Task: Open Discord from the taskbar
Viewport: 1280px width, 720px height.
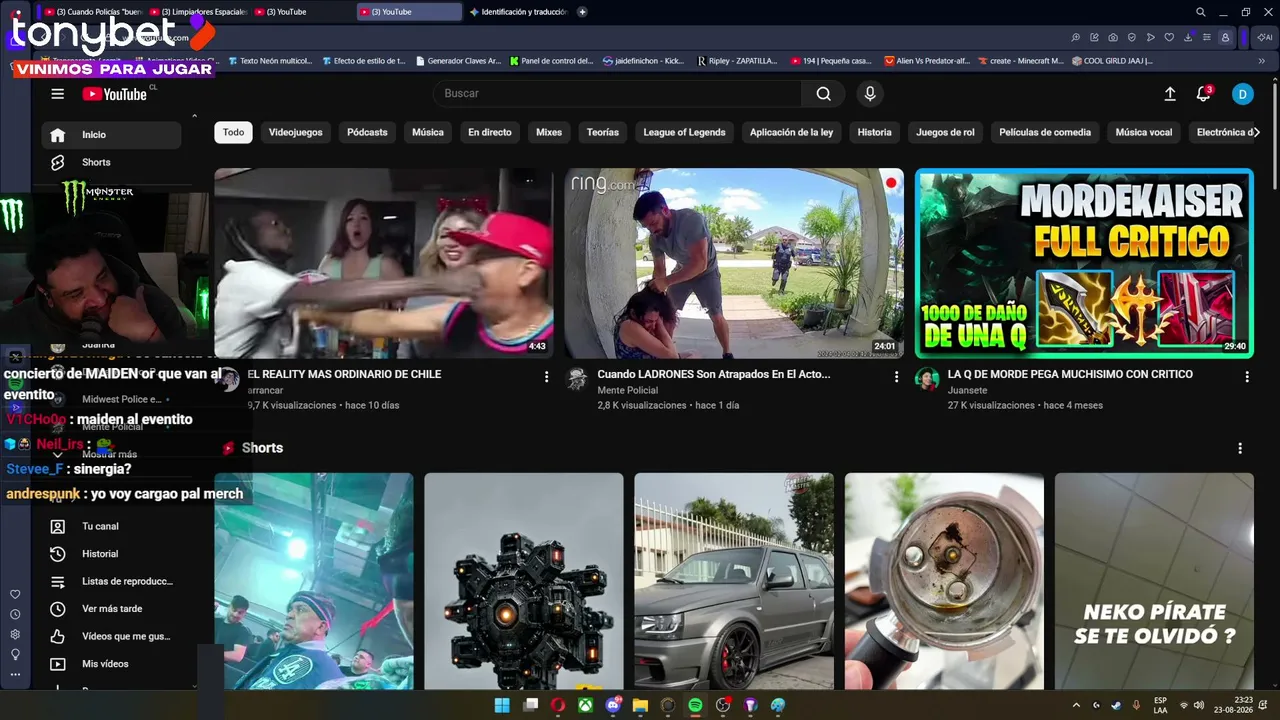Action: point(613,705)
